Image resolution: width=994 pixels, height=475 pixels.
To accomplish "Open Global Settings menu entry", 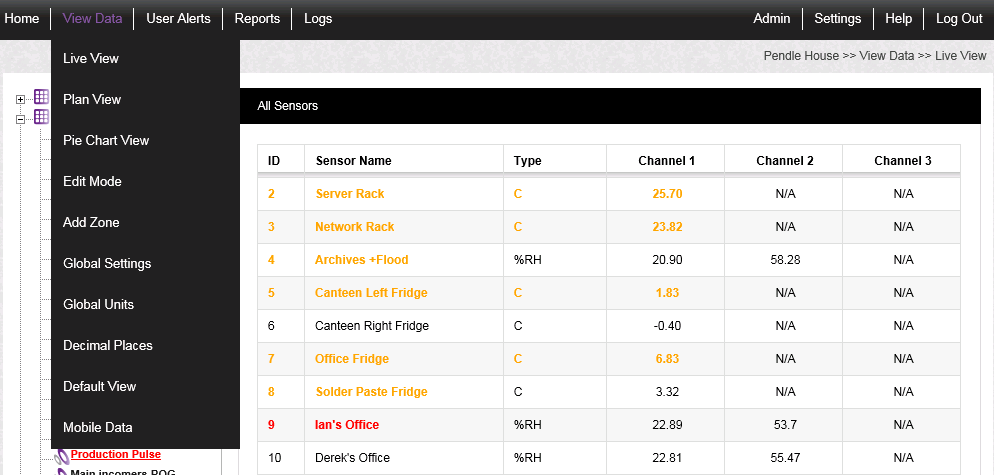I will 107,264.
